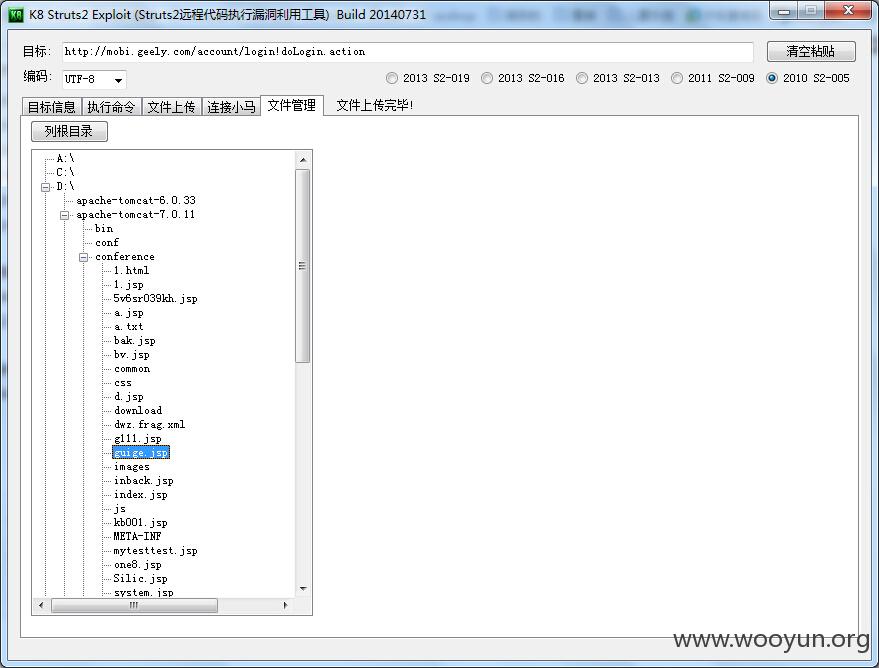Select file bak.jsp
The image size is (879, 668).
point(135,341)
